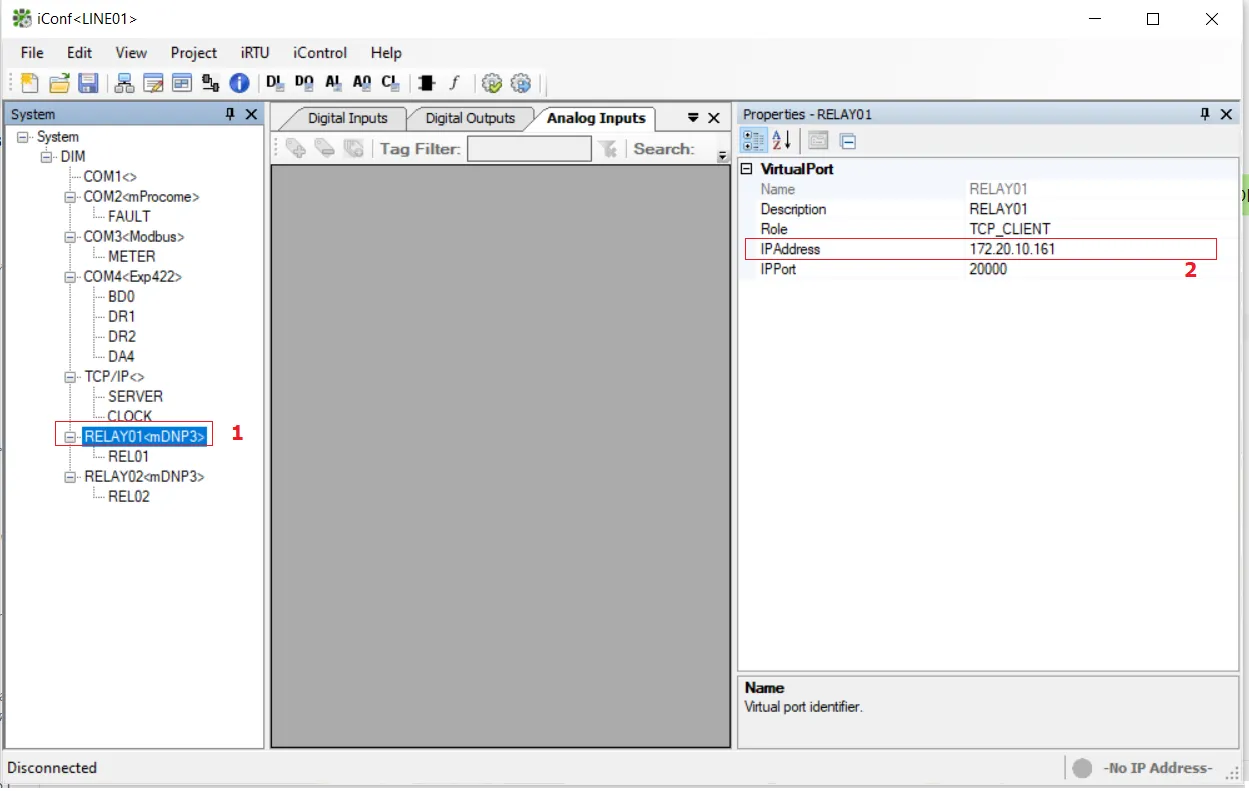1249x791 pixels.
Task: Click the edit form pencil toolbar icon
Action: tap(153, 83)
